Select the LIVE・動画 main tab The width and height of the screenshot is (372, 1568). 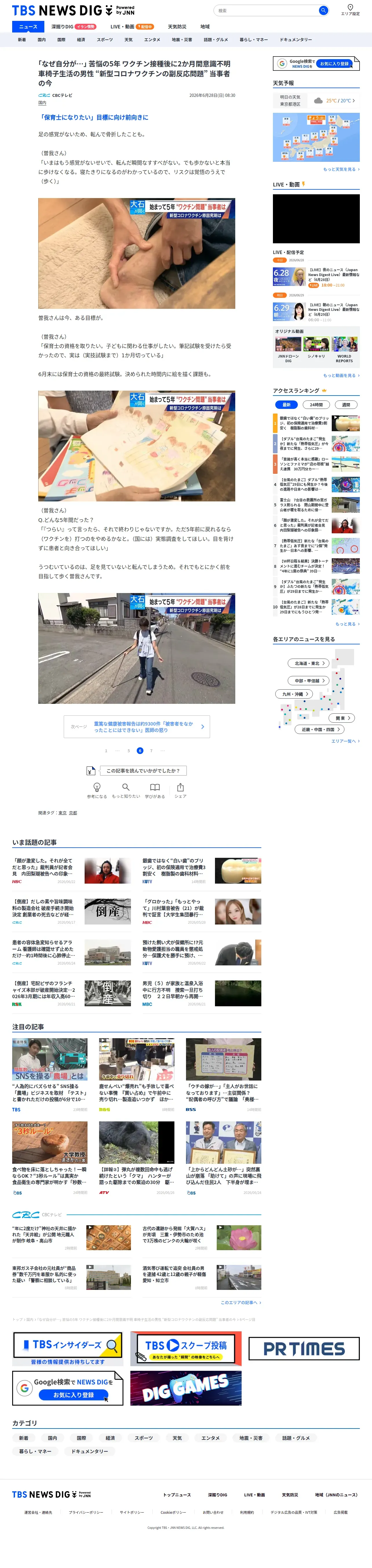point(131,27)
